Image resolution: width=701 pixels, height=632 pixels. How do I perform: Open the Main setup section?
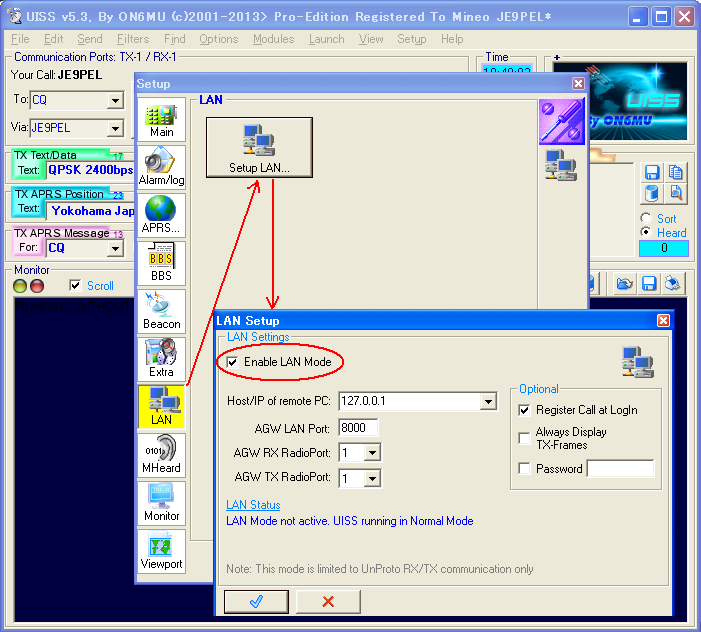point(161,120)
